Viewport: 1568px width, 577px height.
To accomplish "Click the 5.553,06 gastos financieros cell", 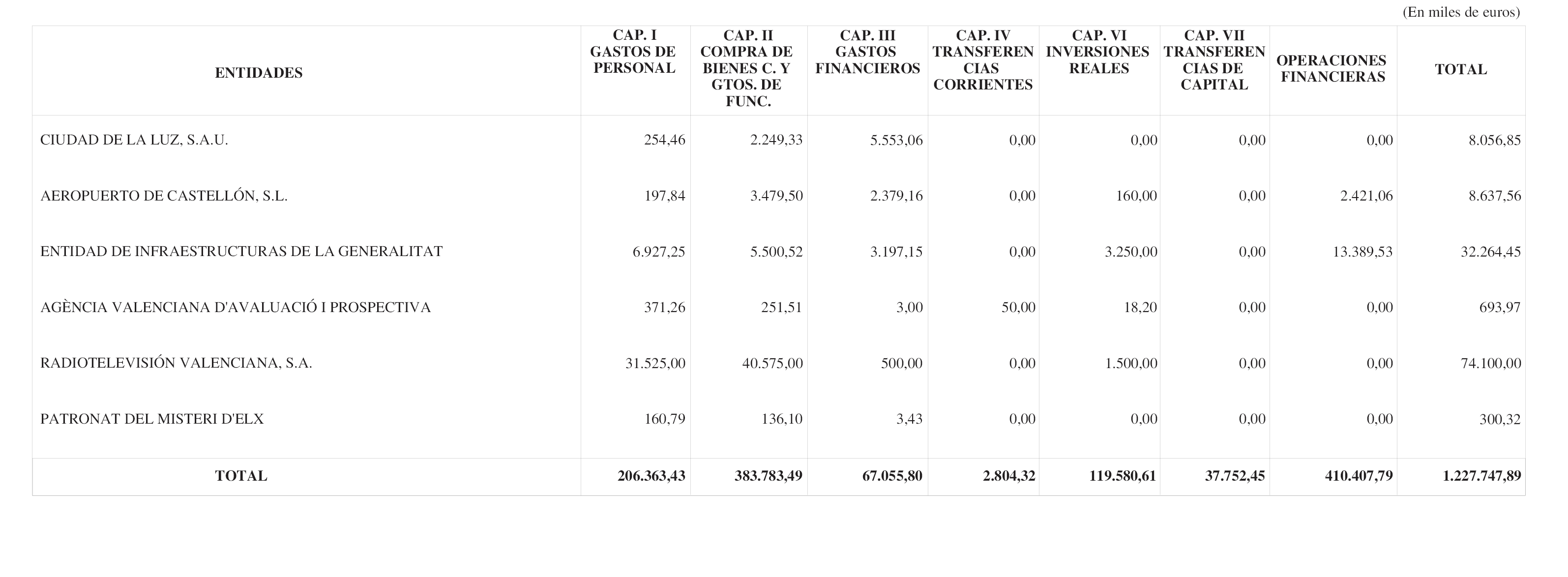I will (896, 141).
